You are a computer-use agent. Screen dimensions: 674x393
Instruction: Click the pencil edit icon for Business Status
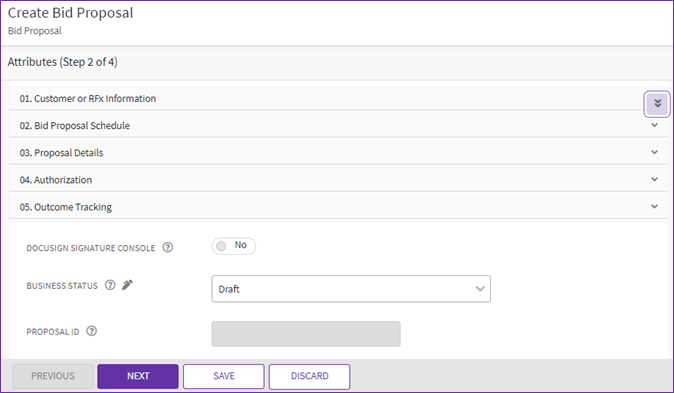point(127,285)
